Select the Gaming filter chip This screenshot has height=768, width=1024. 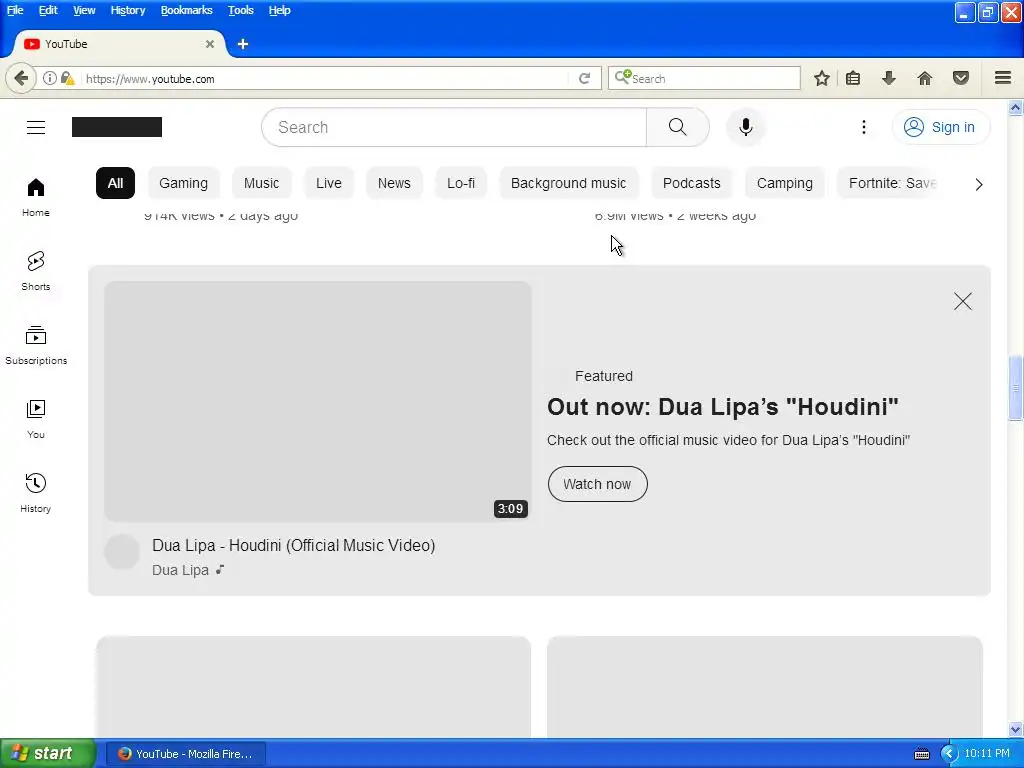(x=184, y=184)
